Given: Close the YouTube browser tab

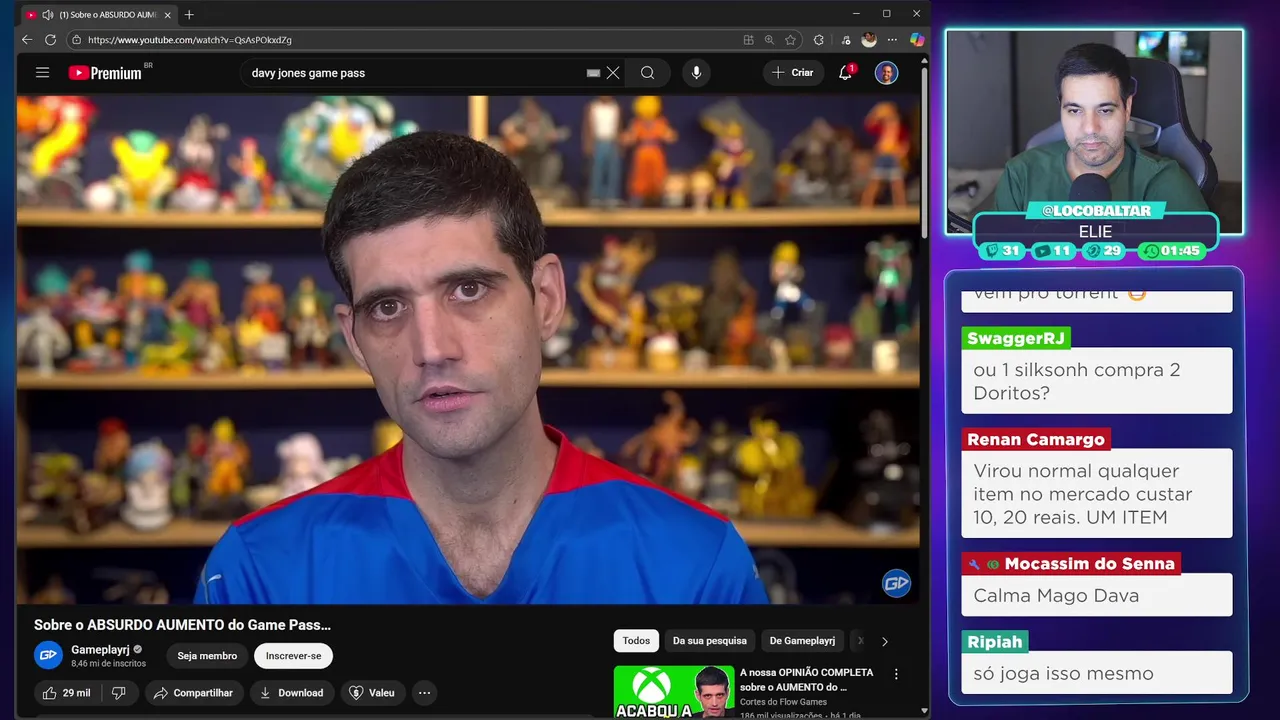Looking at the screenshot, I should 167,15.
